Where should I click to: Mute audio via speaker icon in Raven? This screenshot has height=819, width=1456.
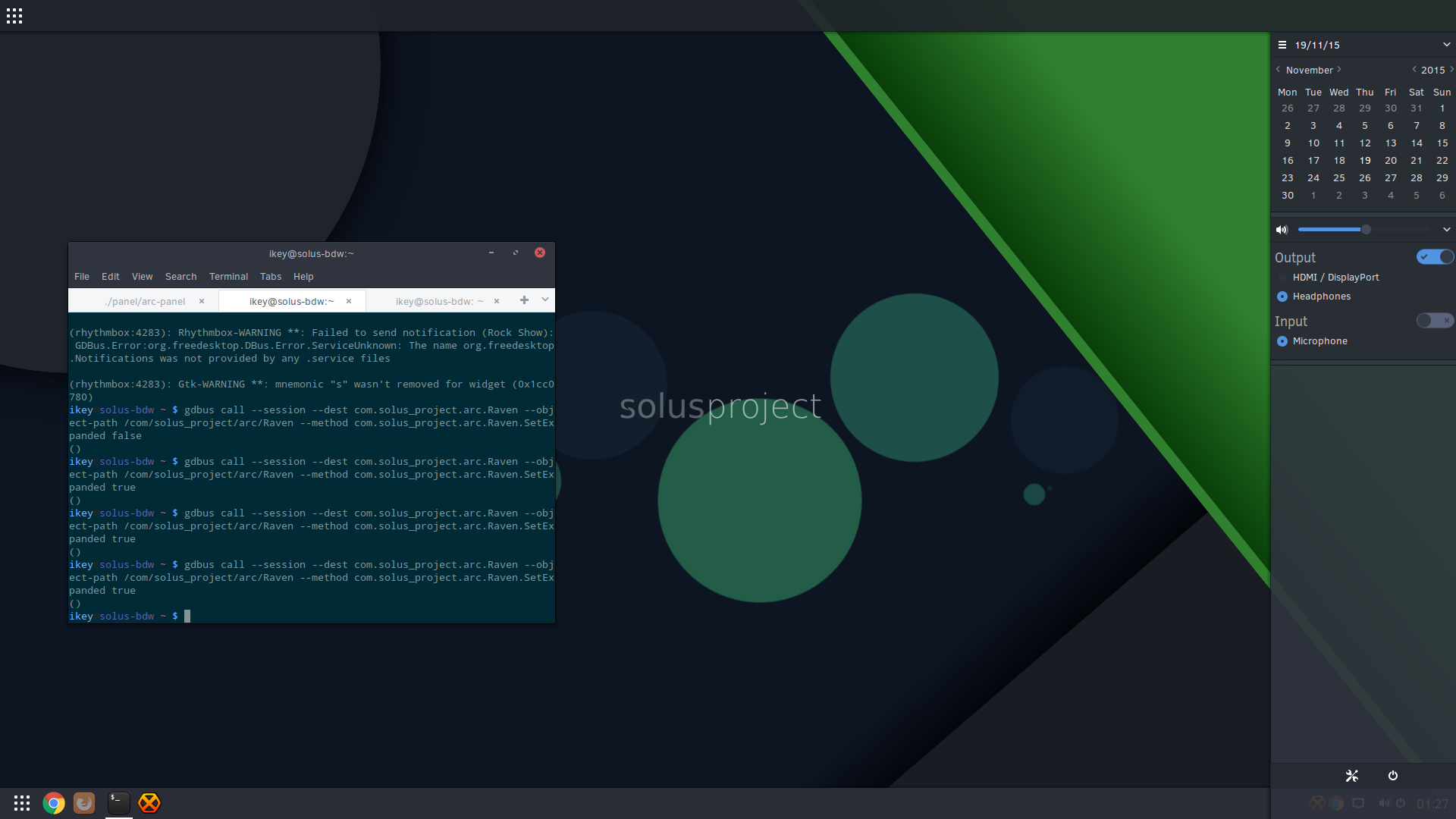[x=1282, y=230]
